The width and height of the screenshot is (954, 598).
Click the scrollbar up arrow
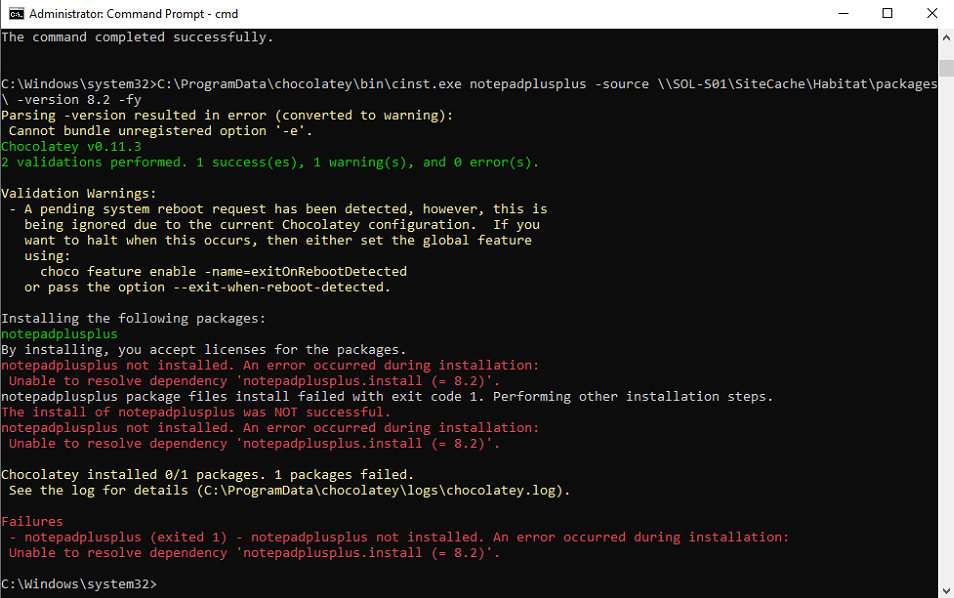click(x=946, y=37)
